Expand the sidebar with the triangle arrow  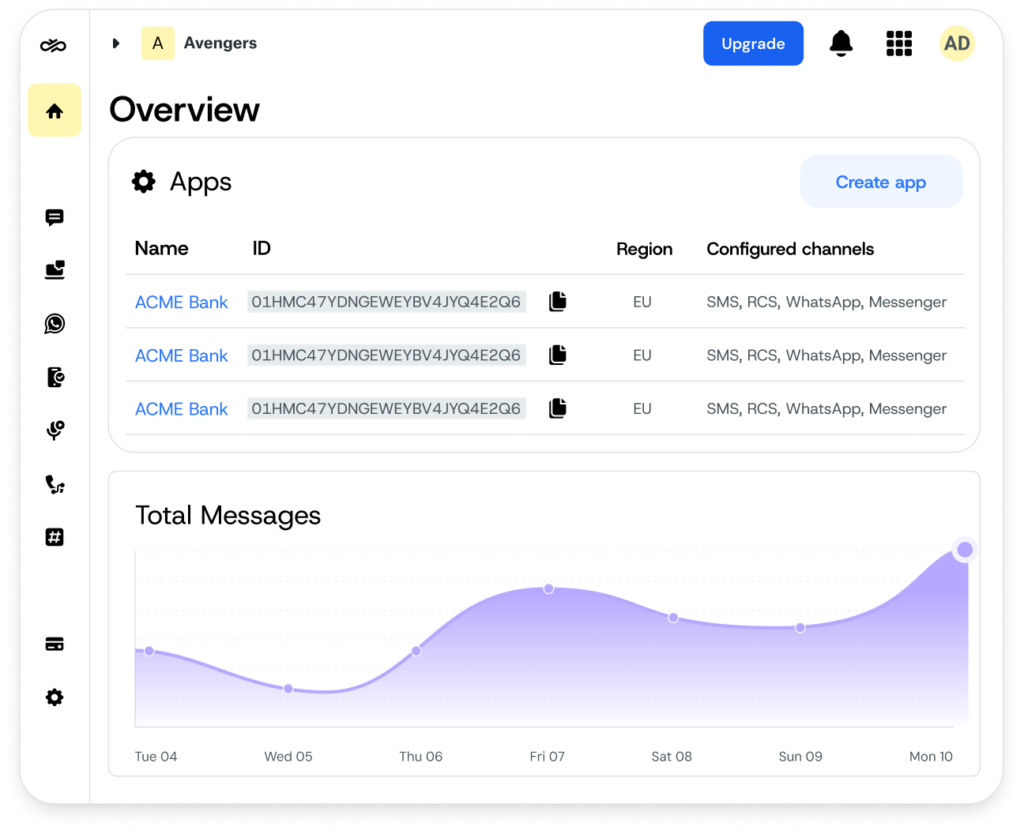point(116,43)
